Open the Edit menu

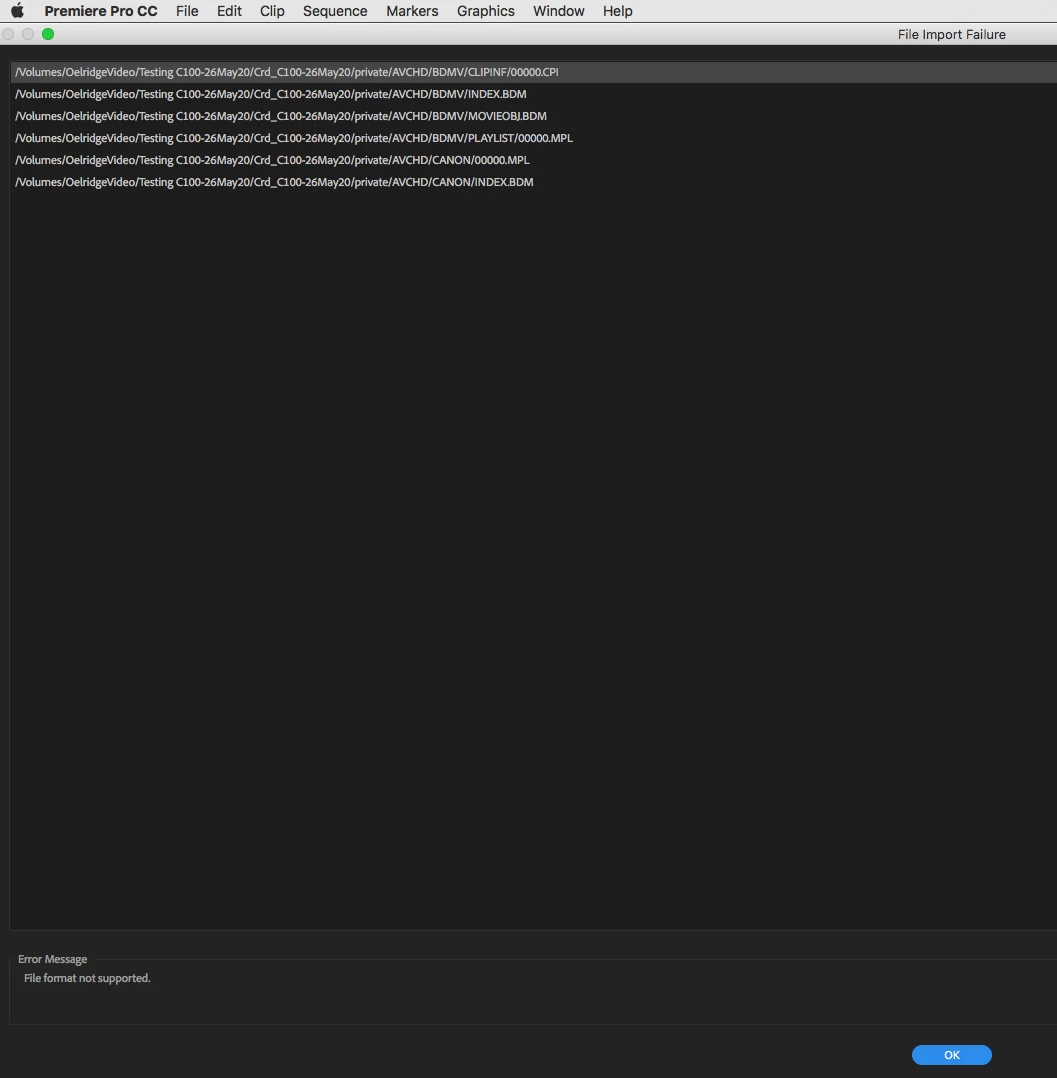click(x=229, y=11)
